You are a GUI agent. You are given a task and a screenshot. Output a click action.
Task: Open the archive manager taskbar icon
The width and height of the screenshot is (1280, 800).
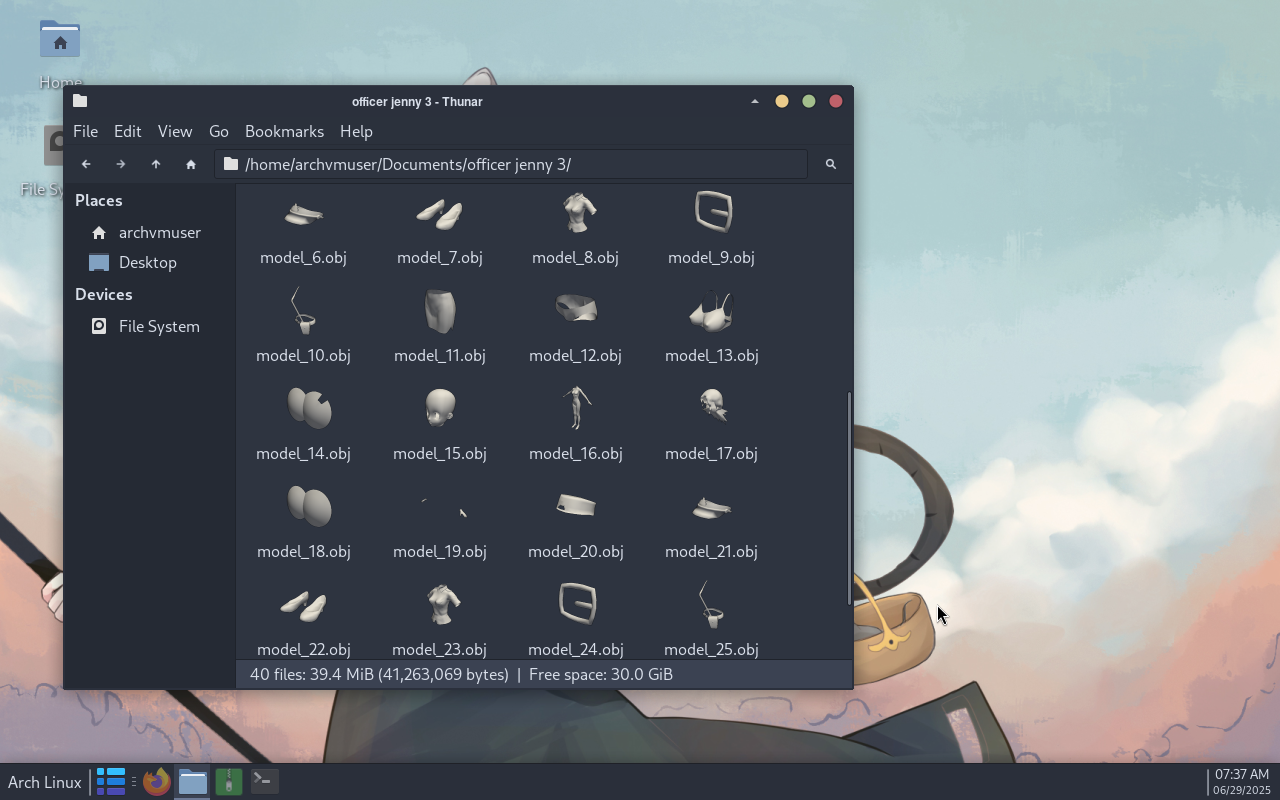pos(229,781)
